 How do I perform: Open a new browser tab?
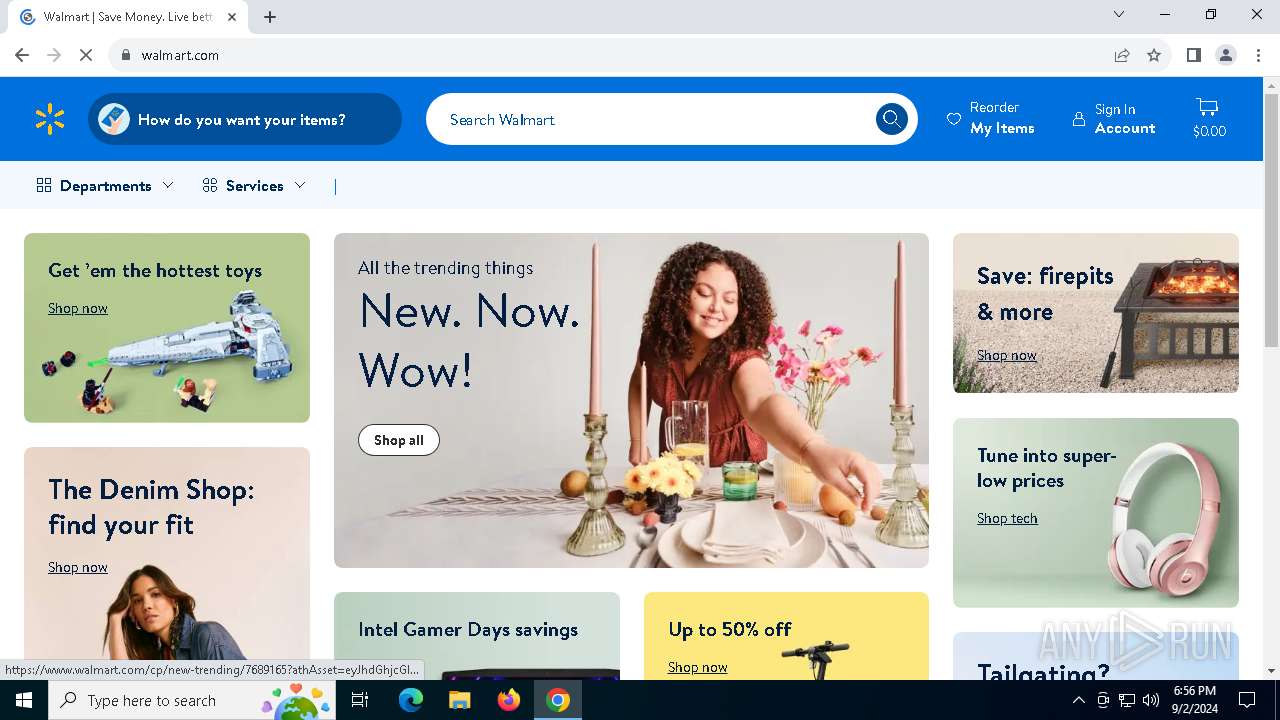coord(270,17)
